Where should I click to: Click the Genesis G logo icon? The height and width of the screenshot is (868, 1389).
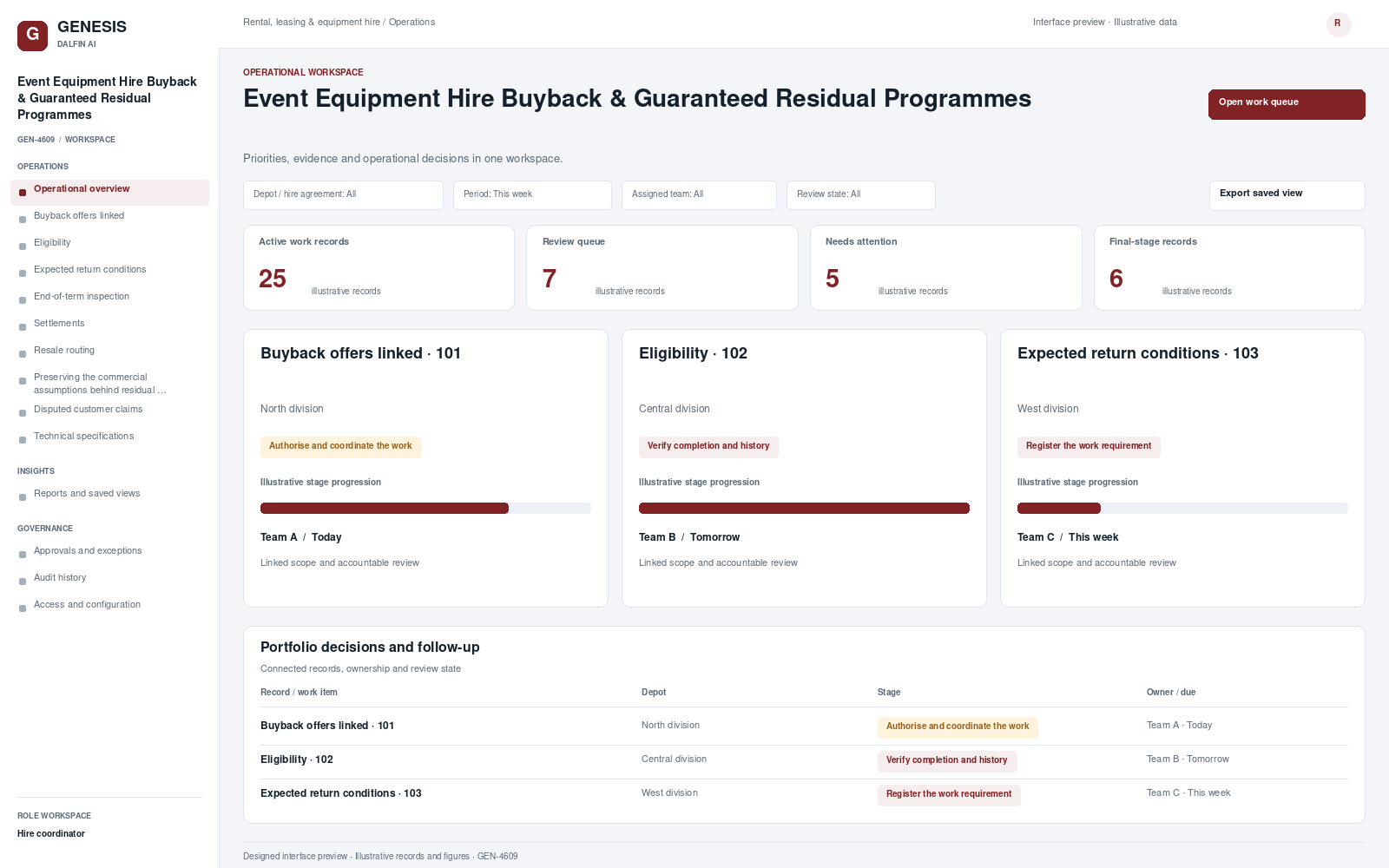(32, 36)
